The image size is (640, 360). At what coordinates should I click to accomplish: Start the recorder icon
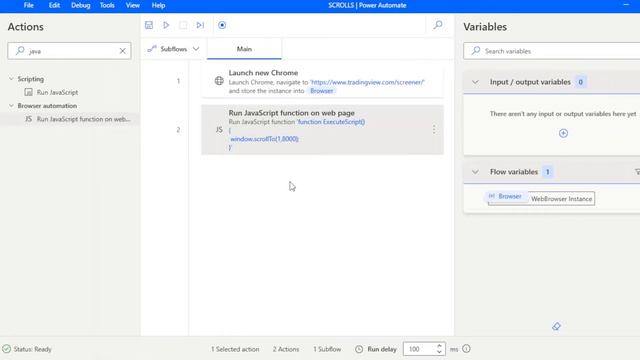[222, 25]
